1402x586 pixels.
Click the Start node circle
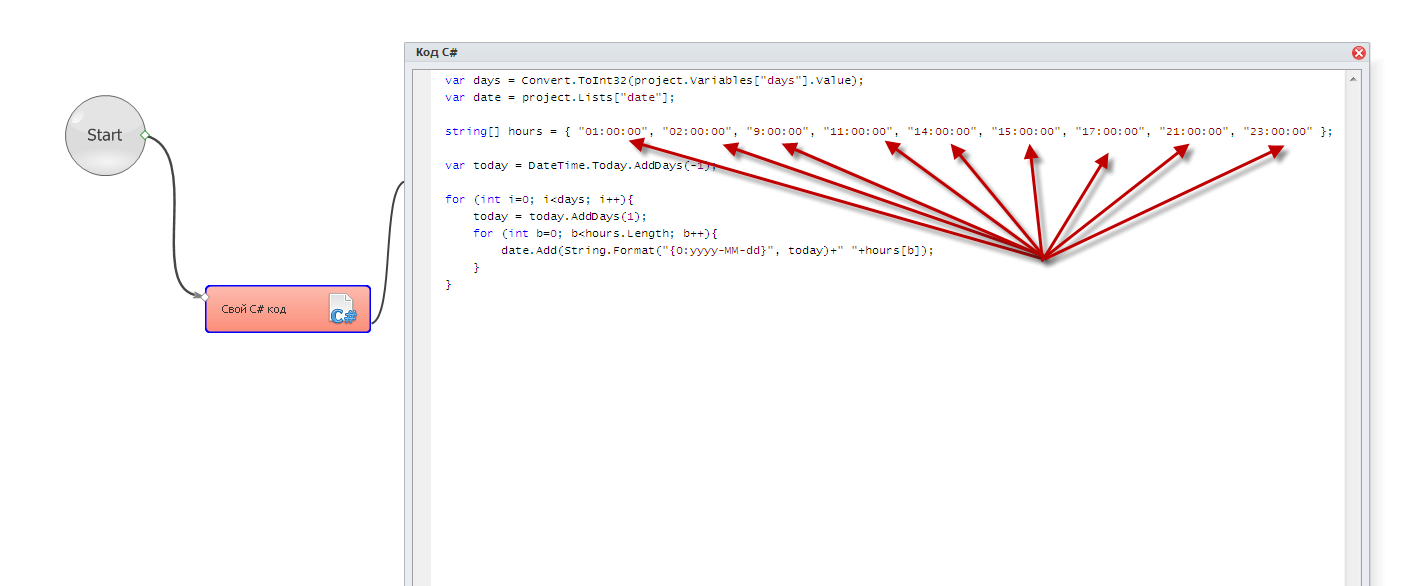click(x=104, y=135)
